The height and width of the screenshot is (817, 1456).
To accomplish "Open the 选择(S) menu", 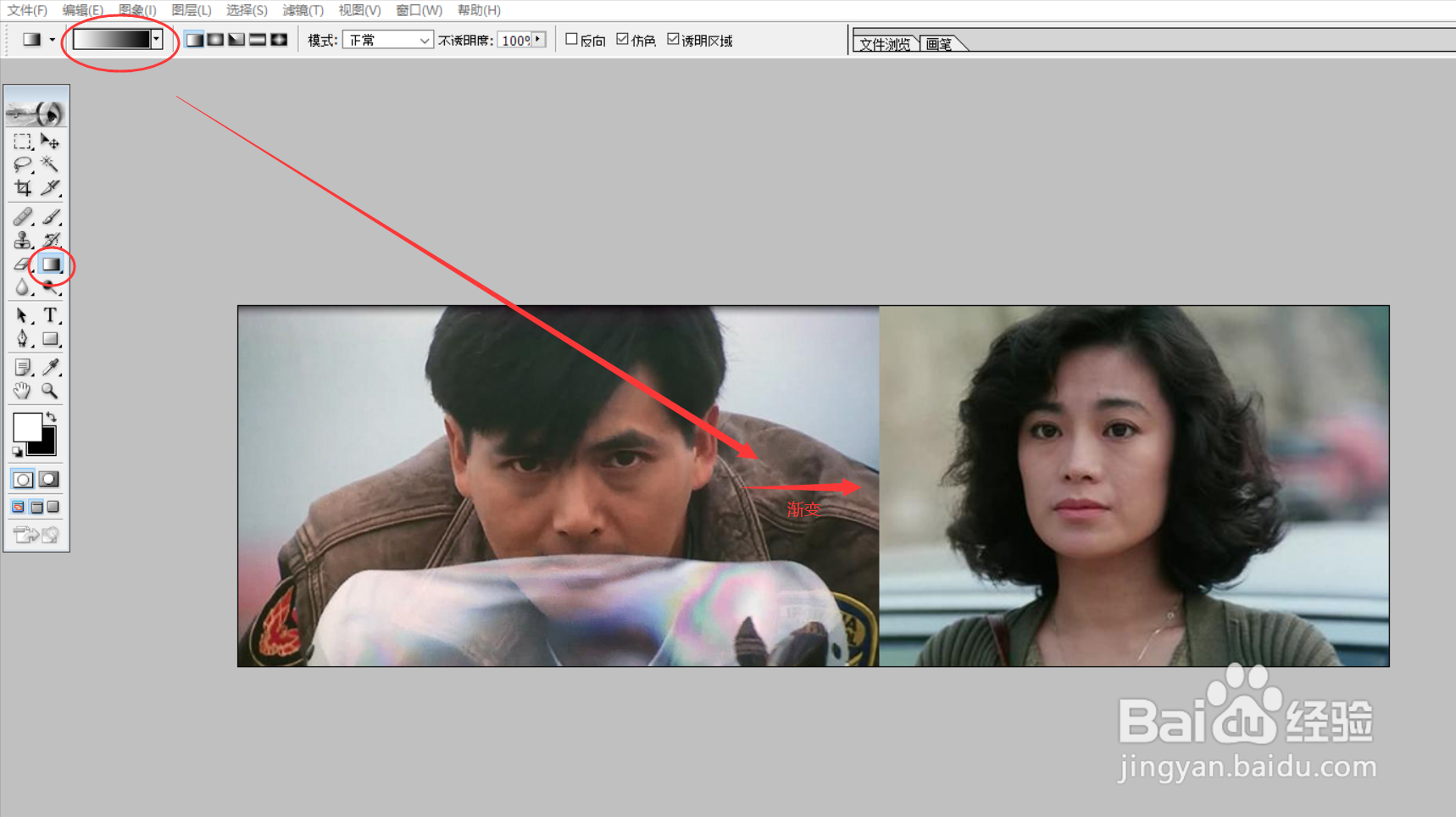I will (x=247, y=10).
